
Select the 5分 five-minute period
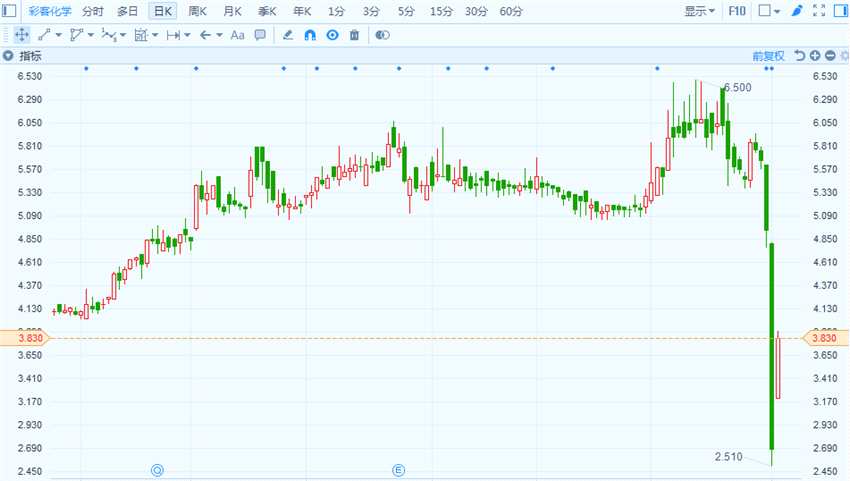point(406,11)
